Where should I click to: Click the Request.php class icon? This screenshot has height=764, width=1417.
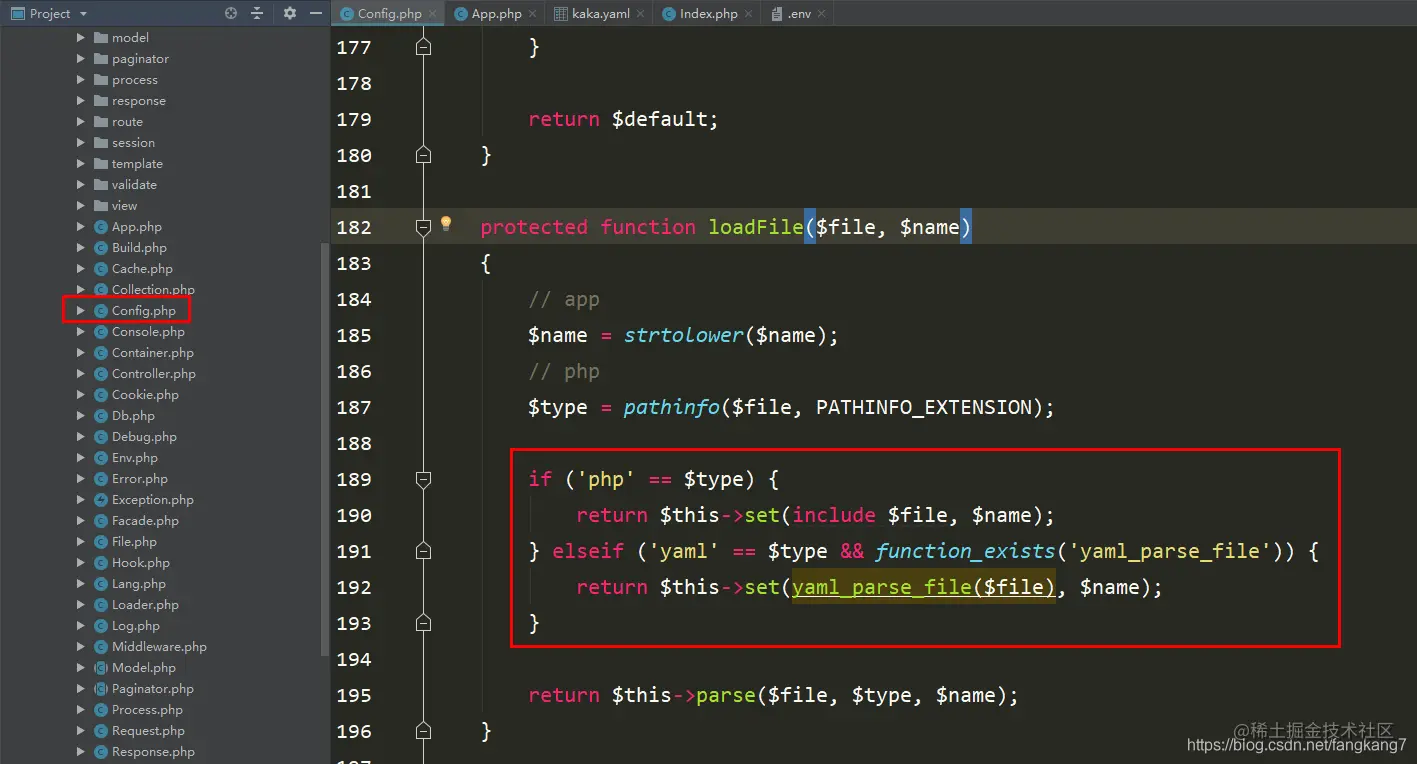coord(101,731)
